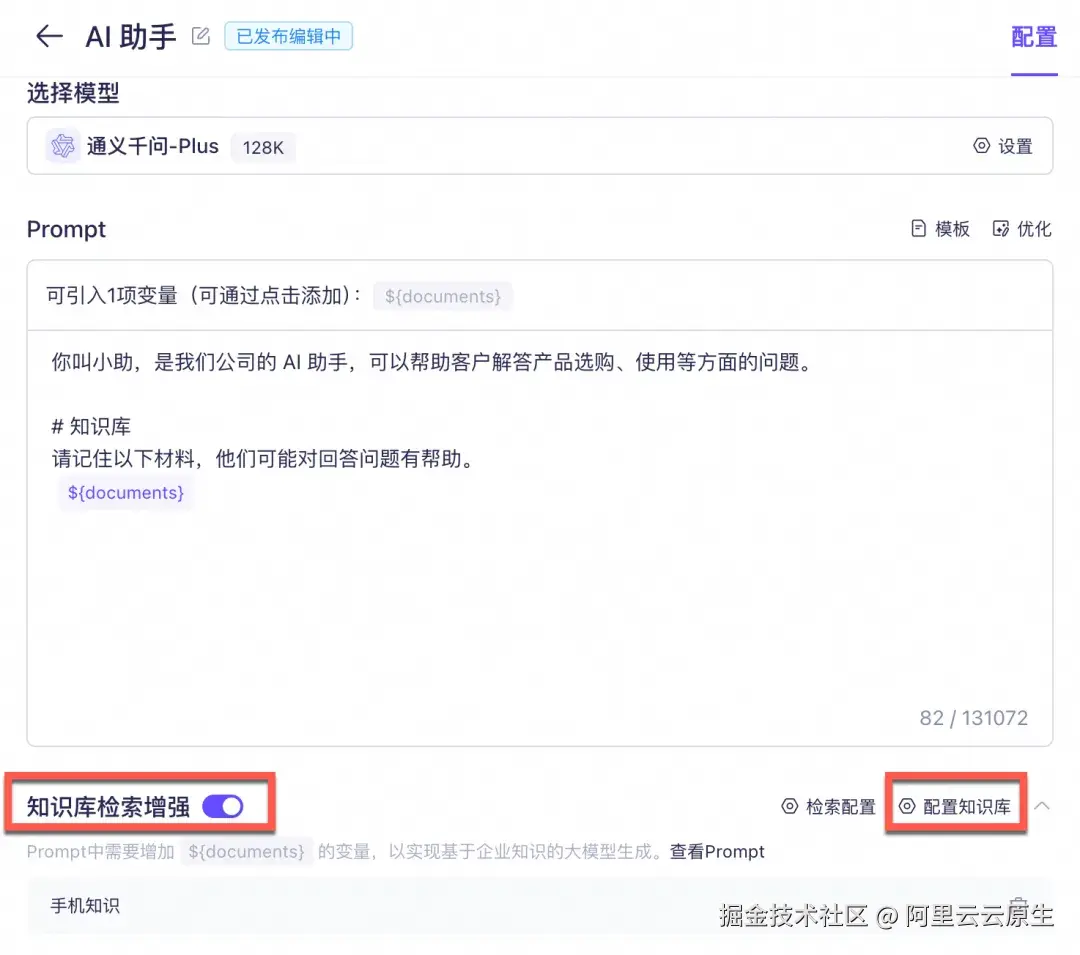Image resolution: width=1080 pixels, height=955 pixels.
Task: Disable the 知识库检索增强 toggle
Action: click(x=222, y=806)
